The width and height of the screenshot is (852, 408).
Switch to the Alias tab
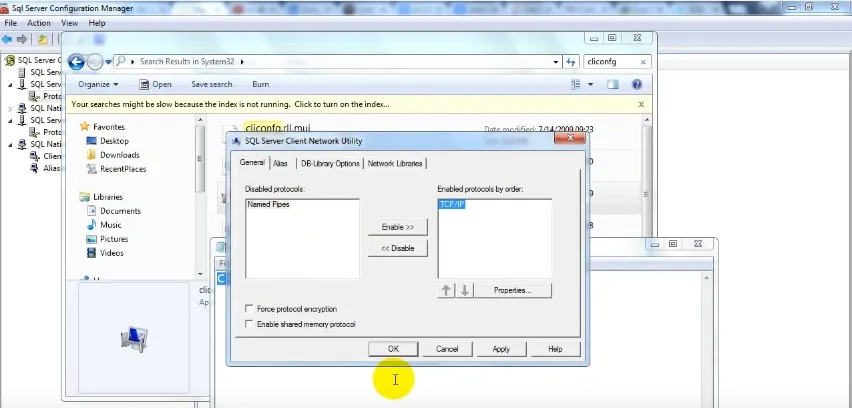(x=280, y=163)
